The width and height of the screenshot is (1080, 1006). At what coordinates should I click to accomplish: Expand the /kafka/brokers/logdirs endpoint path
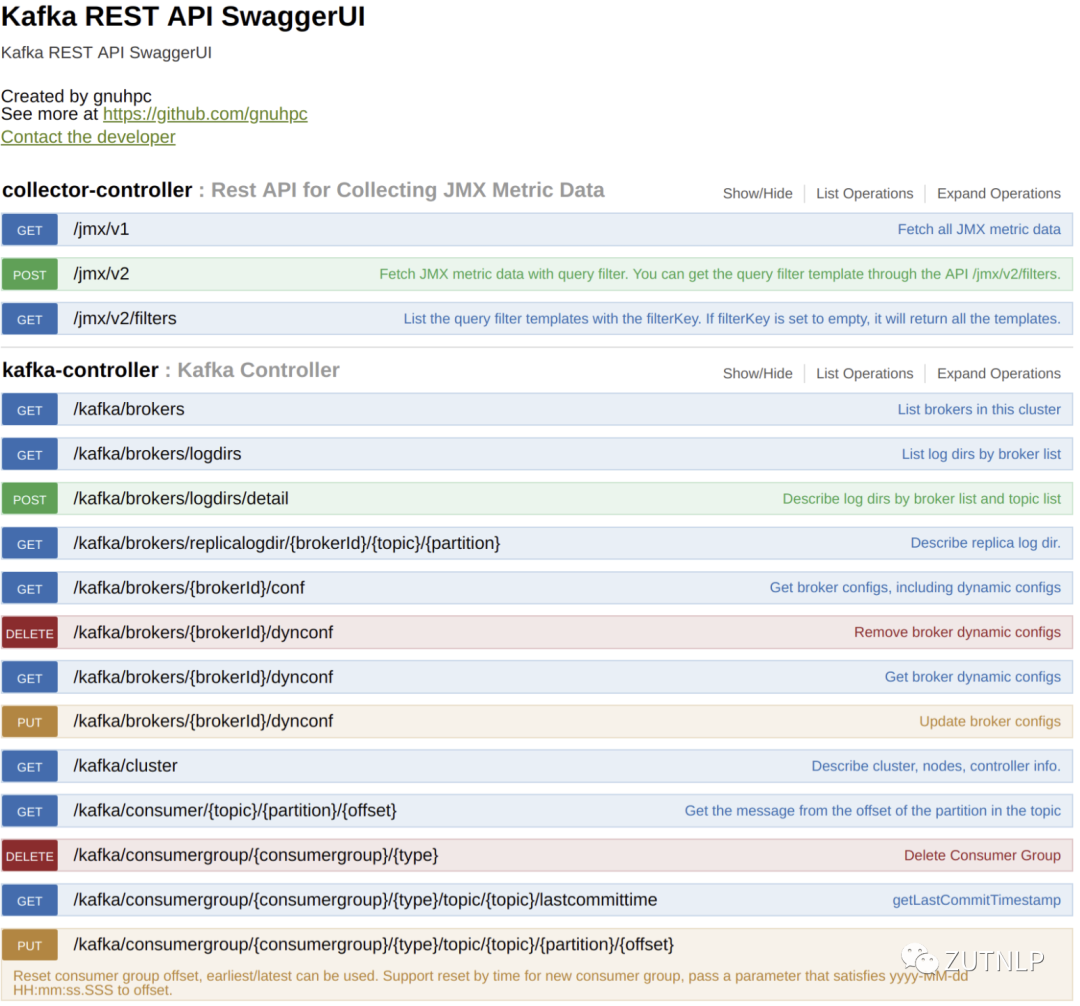tap(157, 454)
